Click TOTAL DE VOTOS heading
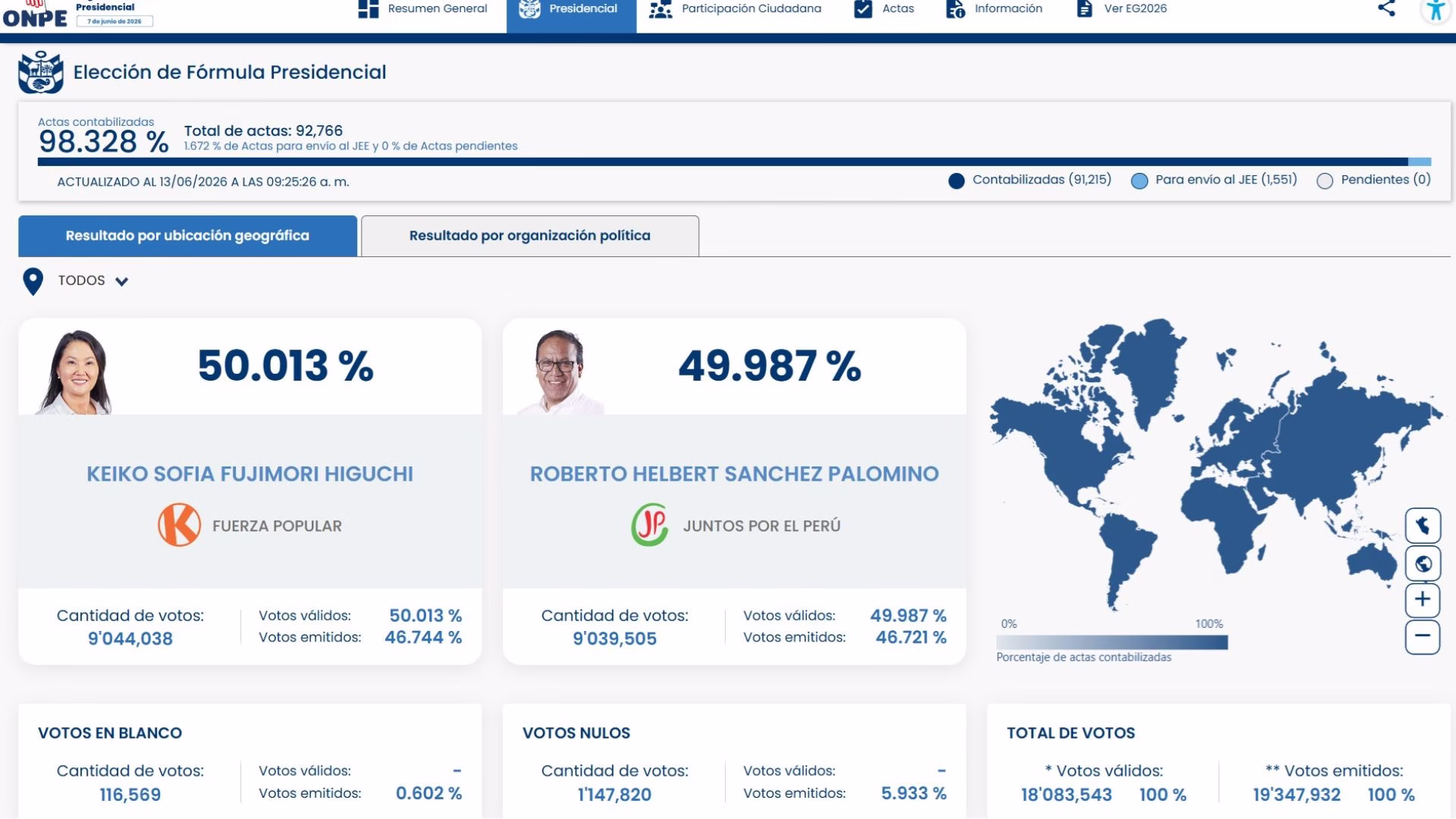The width and height of the screenshot is (1456, 819). pos(1071,733)
